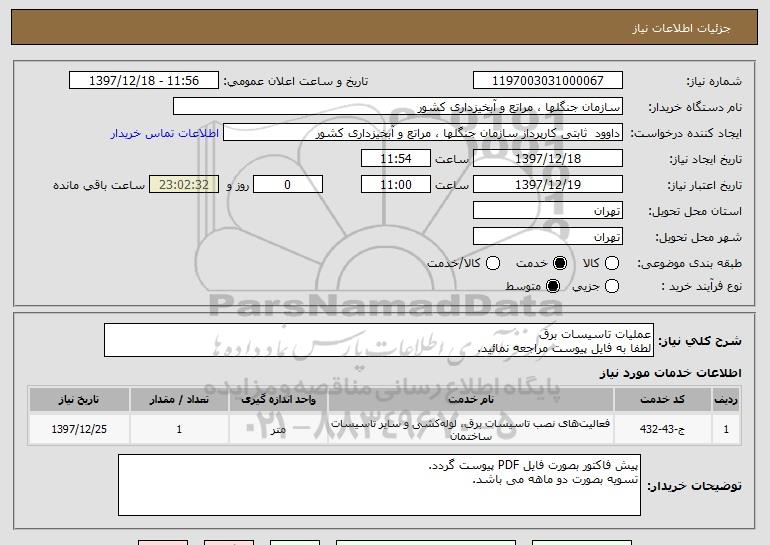The image size is (770, 545).
Task: Select the خدمت radio button
Action: coord(560,263)
